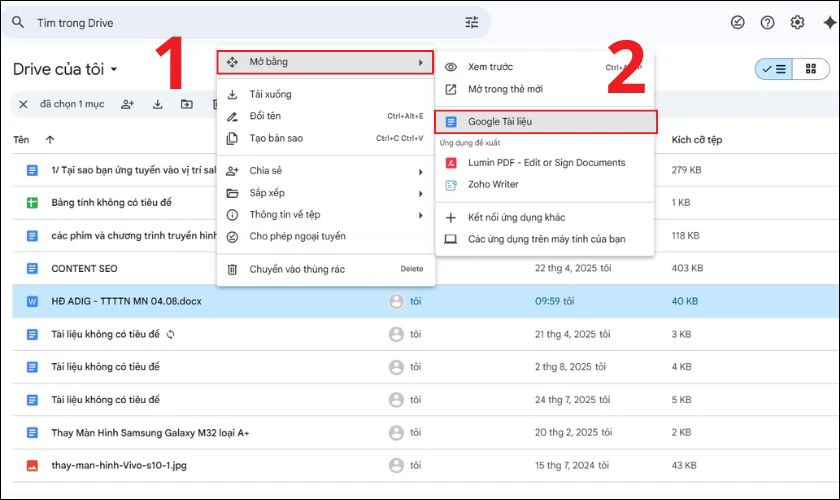Click the search magnifier icon
The width and height of the screenshot is (840, 500).
[18, 22]
